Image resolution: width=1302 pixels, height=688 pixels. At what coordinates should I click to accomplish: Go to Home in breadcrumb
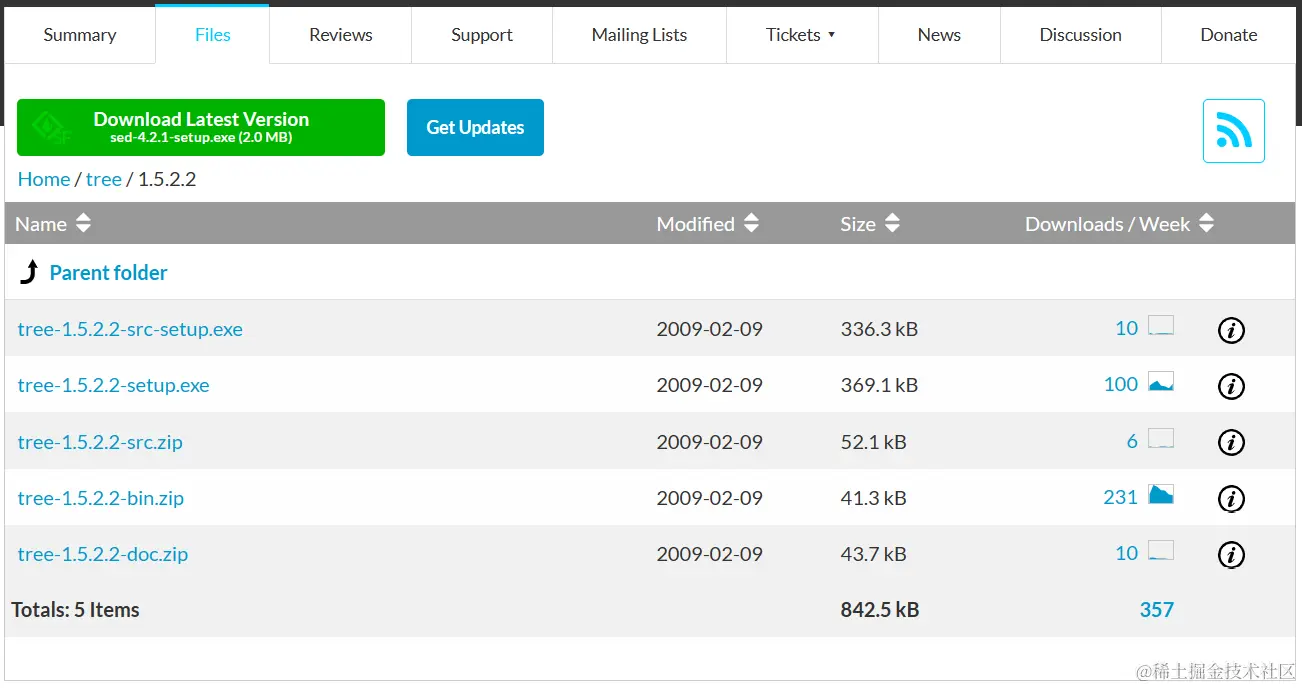44,179
